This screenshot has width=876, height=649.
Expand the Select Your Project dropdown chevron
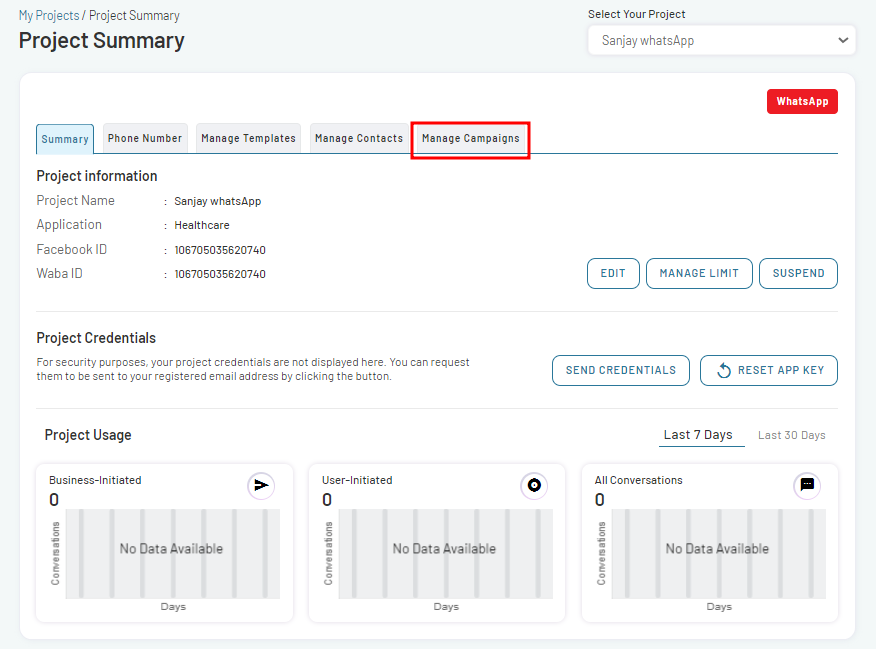click(843, 40)
